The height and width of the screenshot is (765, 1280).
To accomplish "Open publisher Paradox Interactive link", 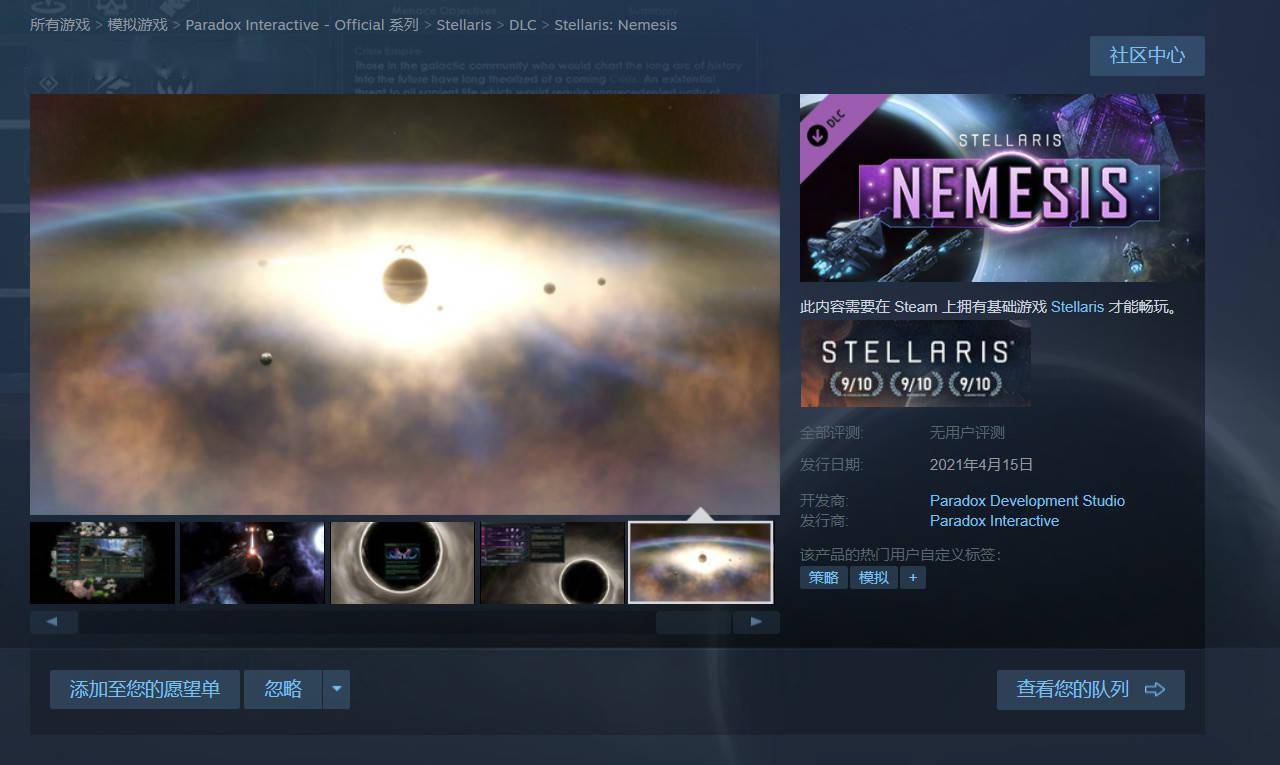I will coord(994,521).
